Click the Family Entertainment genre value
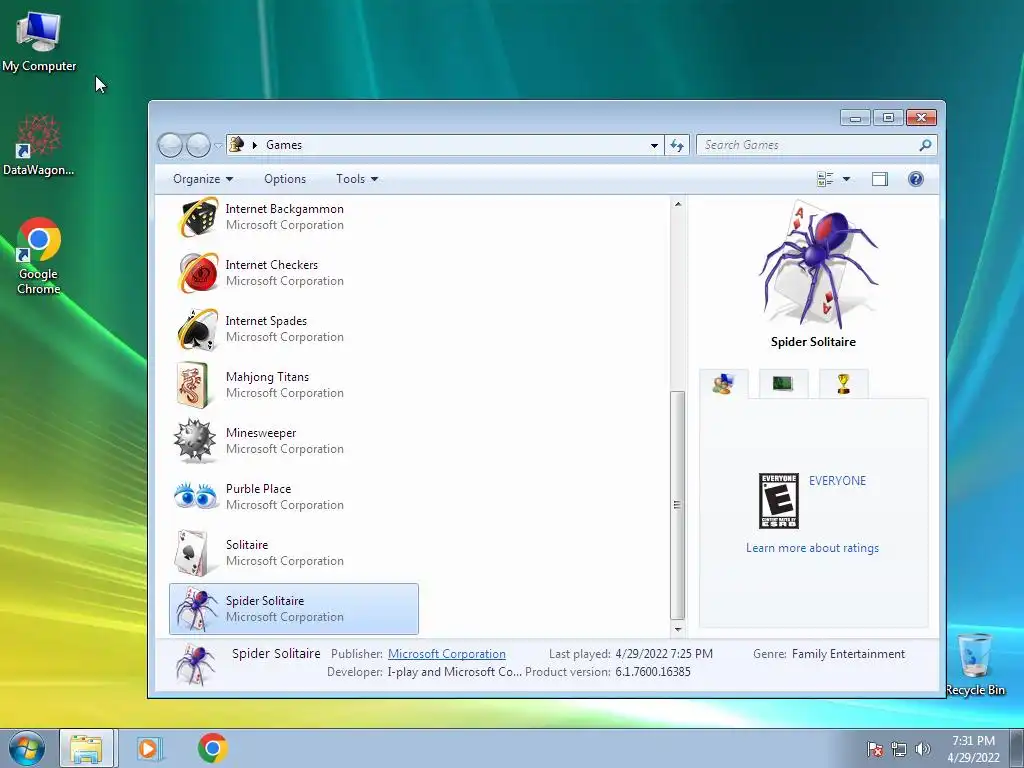The width and height of the screenshot is (1024, 768). click(x=848, y=654)
